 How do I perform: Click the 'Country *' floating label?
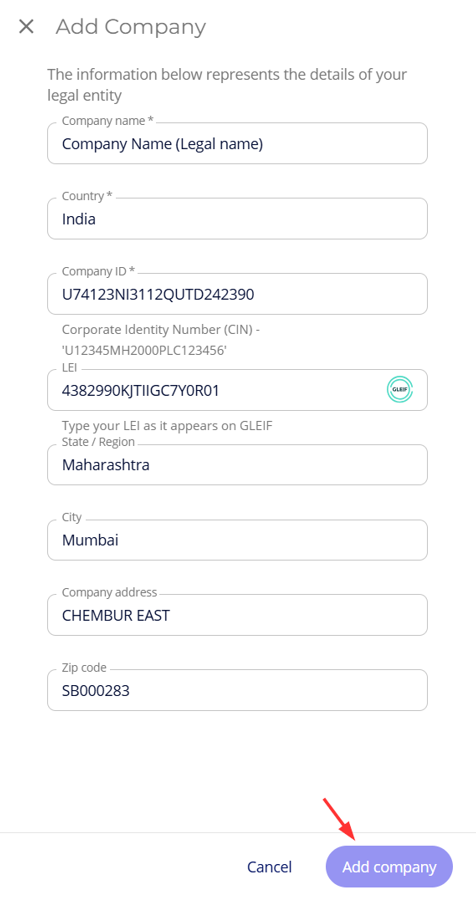[x=87, y=196]
